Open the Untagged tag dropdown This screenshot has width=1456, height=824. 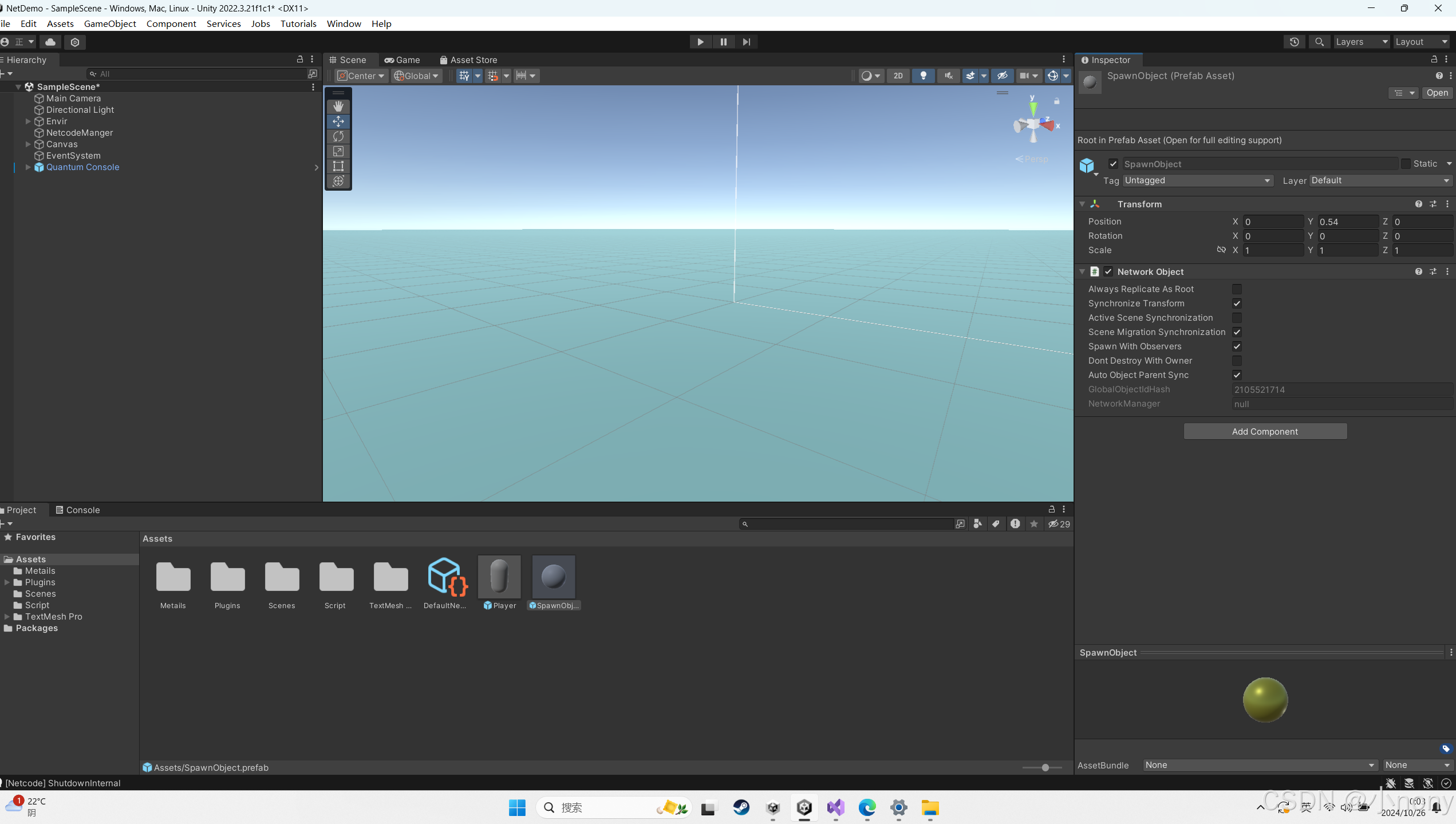tap(1196, 180)
